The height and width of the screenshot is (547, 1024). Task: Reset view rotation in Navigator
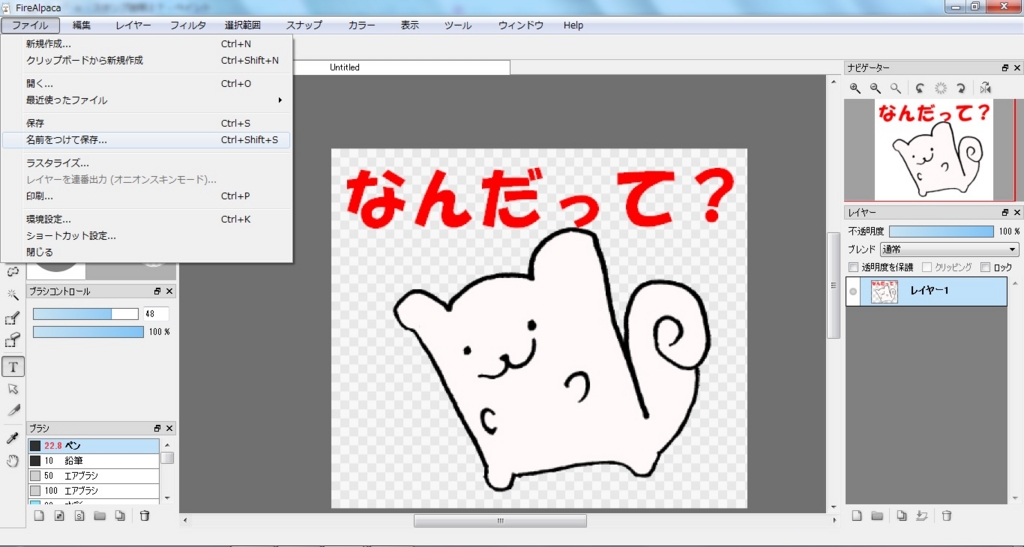point(940,88)
